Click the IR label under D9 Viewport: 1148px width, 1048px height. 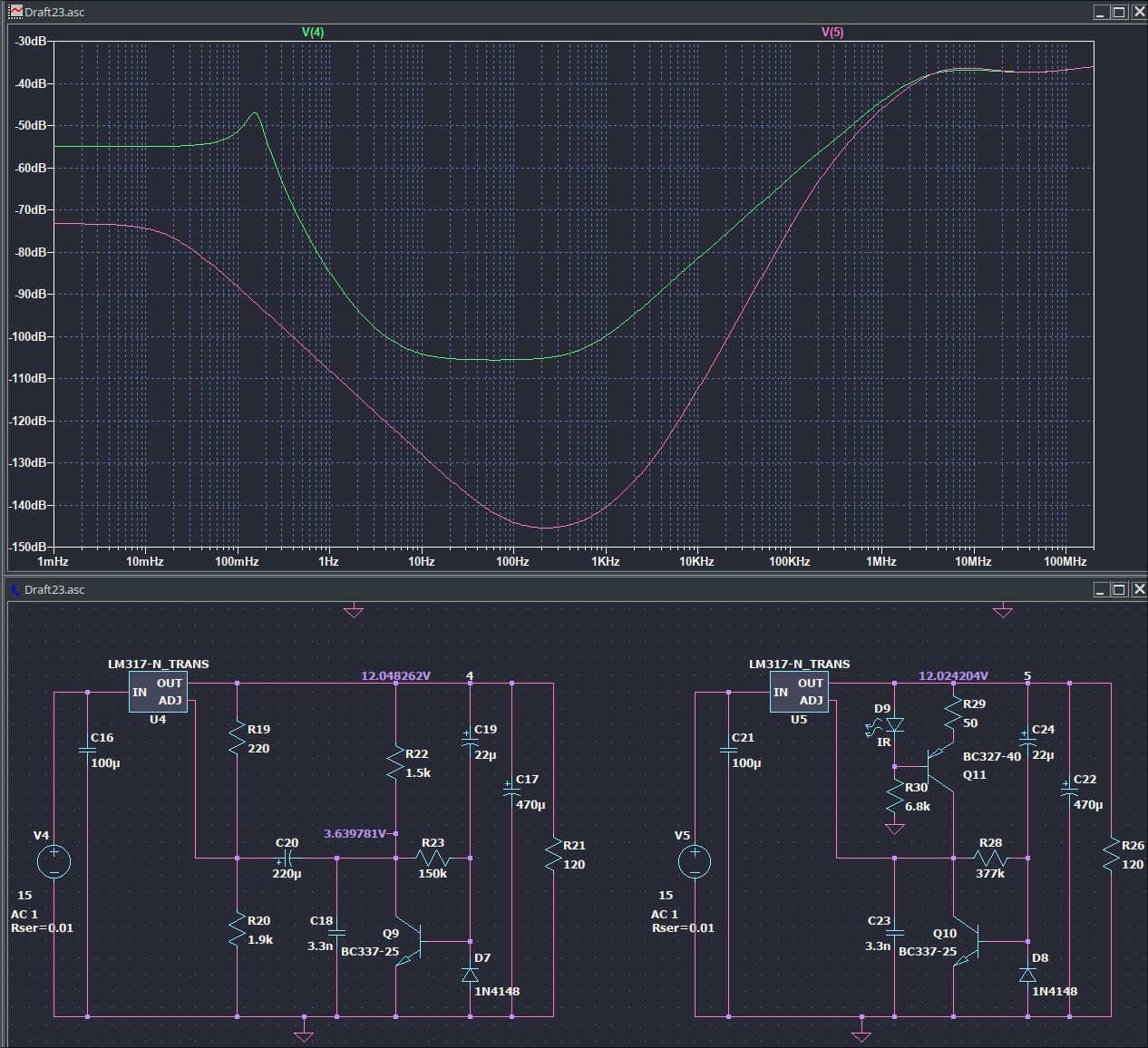[884, 742]
